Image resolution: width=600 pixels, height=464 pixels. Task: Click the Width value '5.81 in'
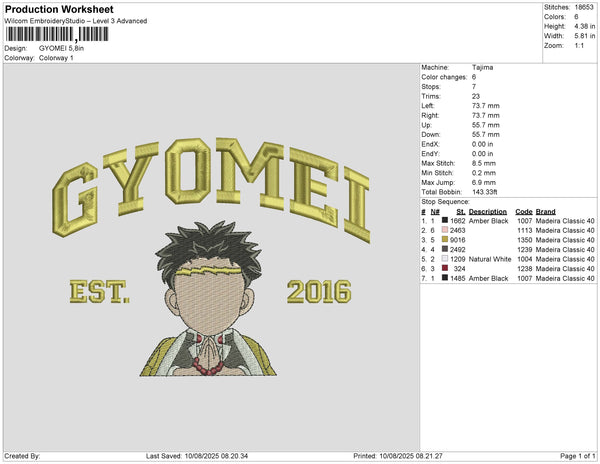[584, 36]
